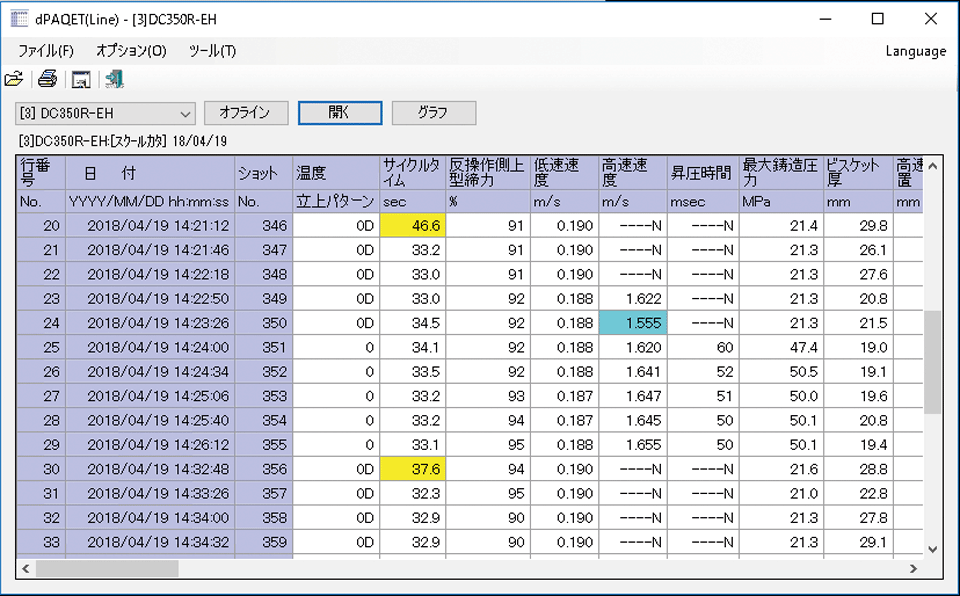The width and height of the screenshot is (960, 596).
Task: Open the オプション(O) menu
Action: click(131, 51)
